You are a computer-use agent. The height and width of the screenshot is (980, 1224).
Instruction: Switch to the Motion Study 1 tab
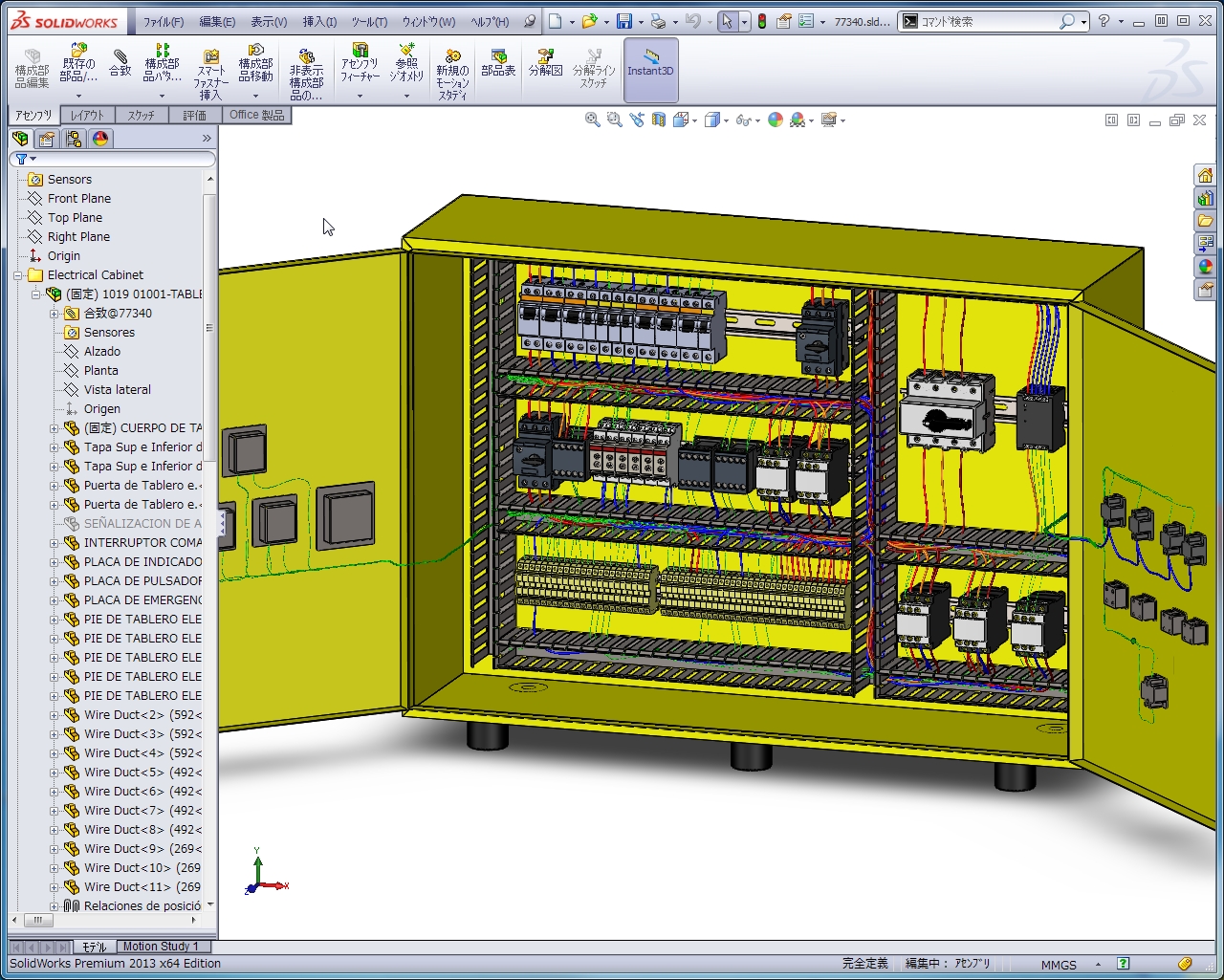(164, 946)
